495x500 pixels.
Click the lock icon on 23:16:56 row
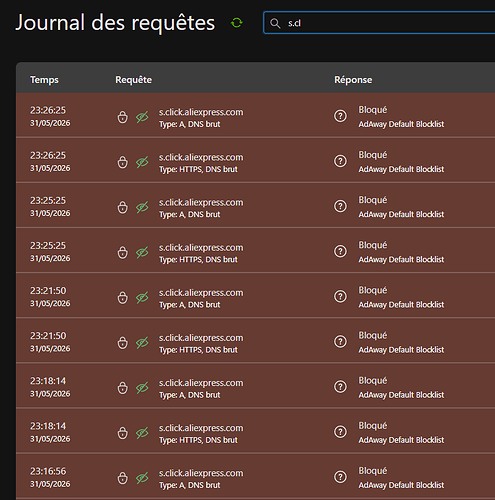(x=123, y=478)
